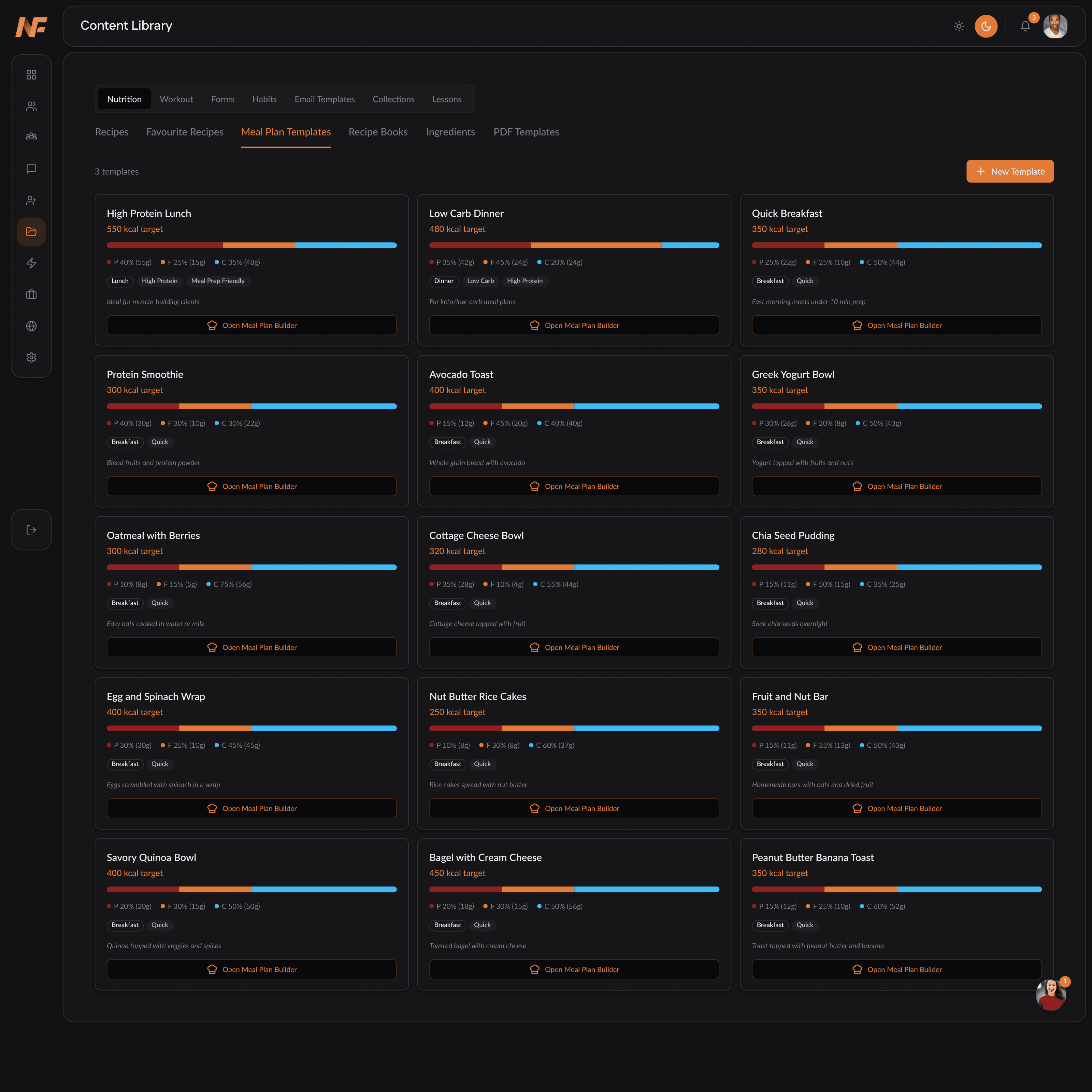
Task: Click the globe icon in sidebar
Action: coord(31,326)
